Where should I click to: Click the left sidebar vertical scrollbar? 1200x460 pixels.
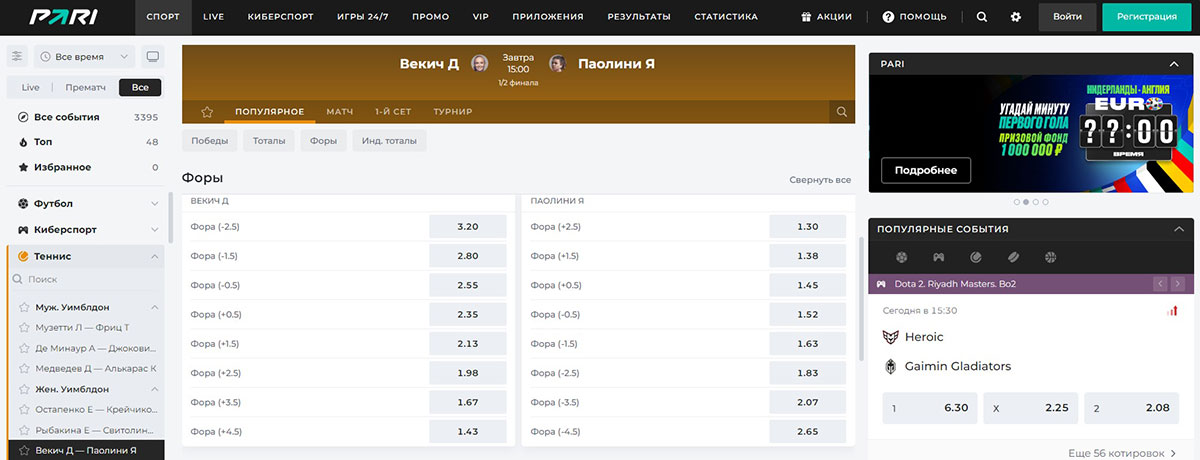[x=171, y=220]
